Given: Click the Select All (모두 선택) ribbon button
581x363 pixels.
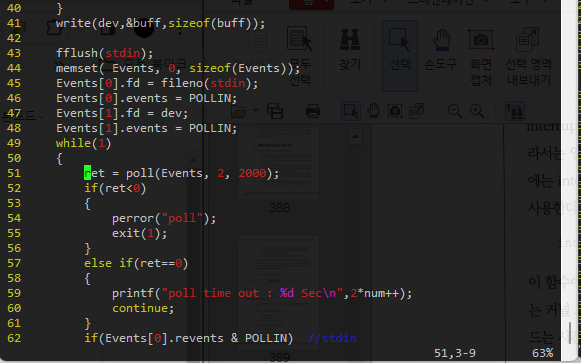Looking at the screenshot, I should click(x=300, y=56).
